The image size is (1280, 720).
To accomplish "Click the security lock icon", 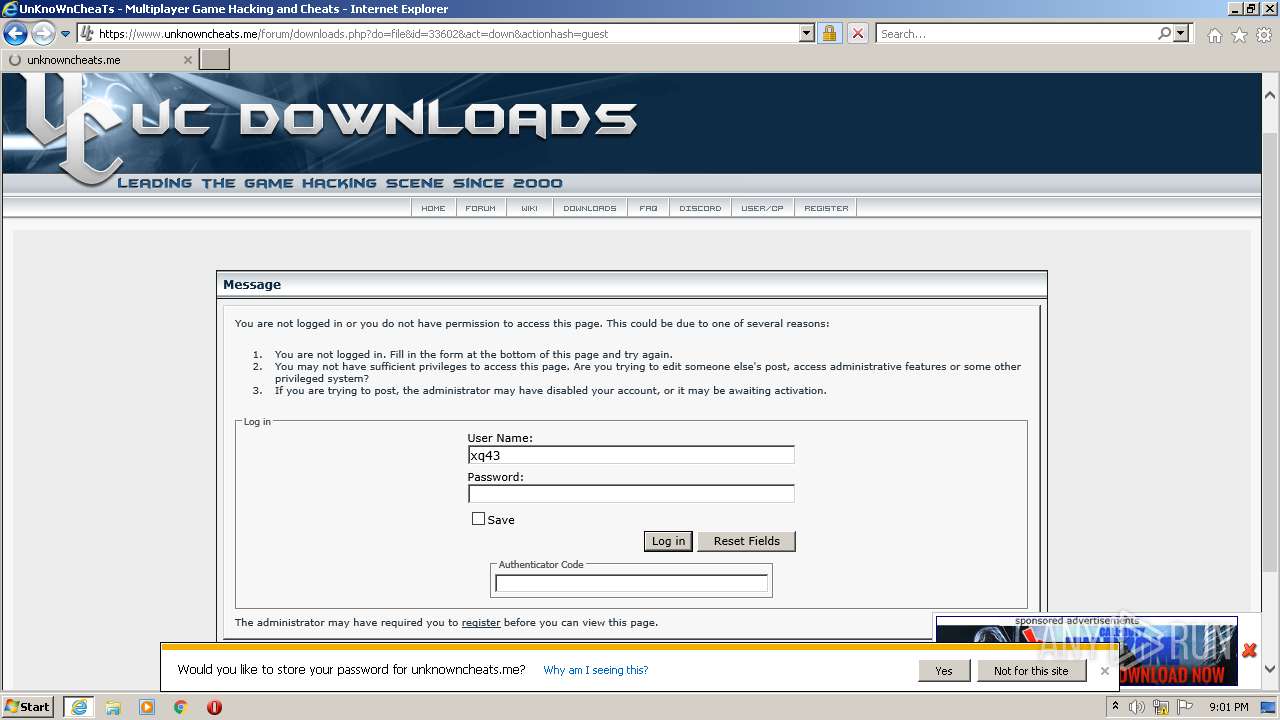I will click(829, 33).
